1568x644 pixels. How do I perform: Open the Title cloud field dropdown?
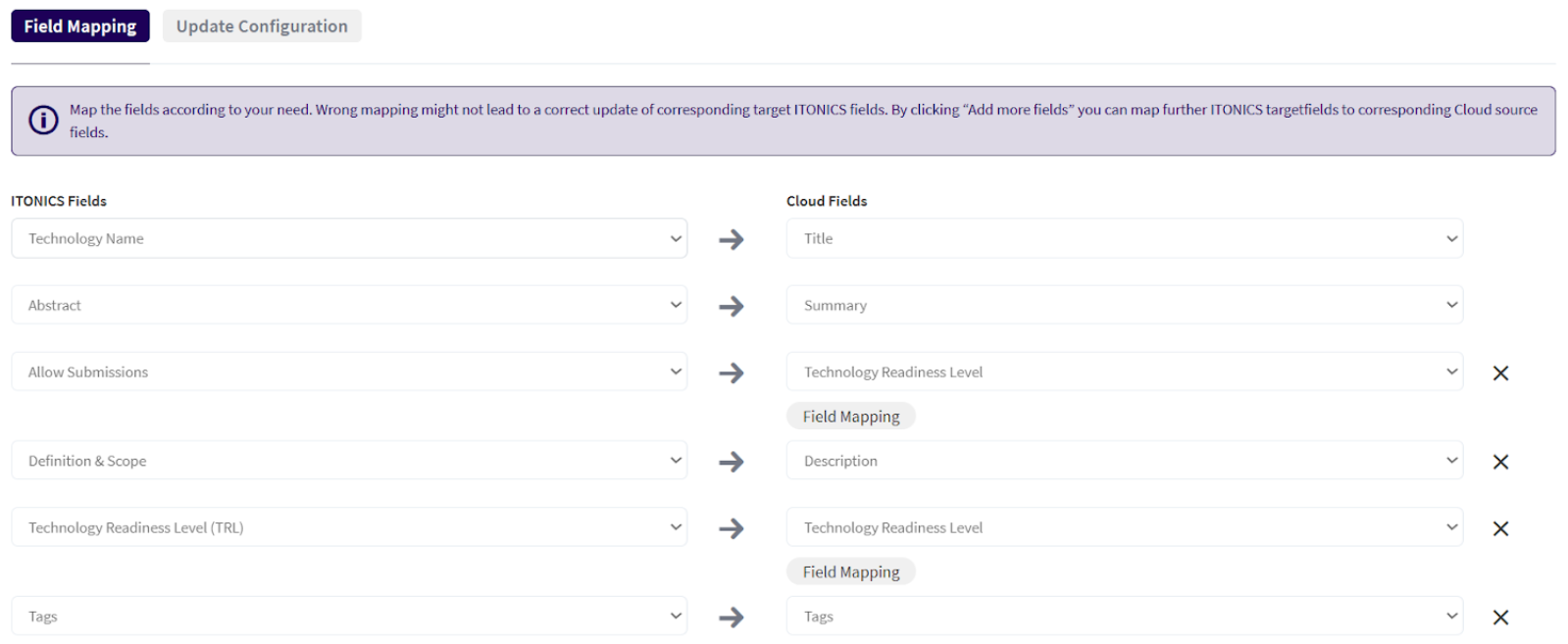pyautogui.click(x=1124, y=238)
